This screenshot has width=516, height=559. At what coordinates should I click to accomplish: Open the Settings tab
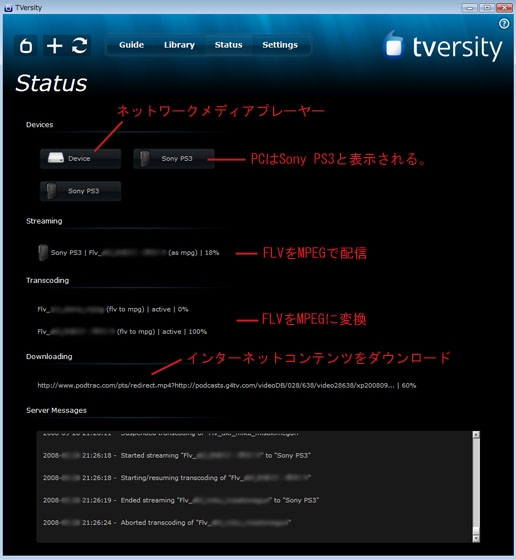[x=280, y=45]
